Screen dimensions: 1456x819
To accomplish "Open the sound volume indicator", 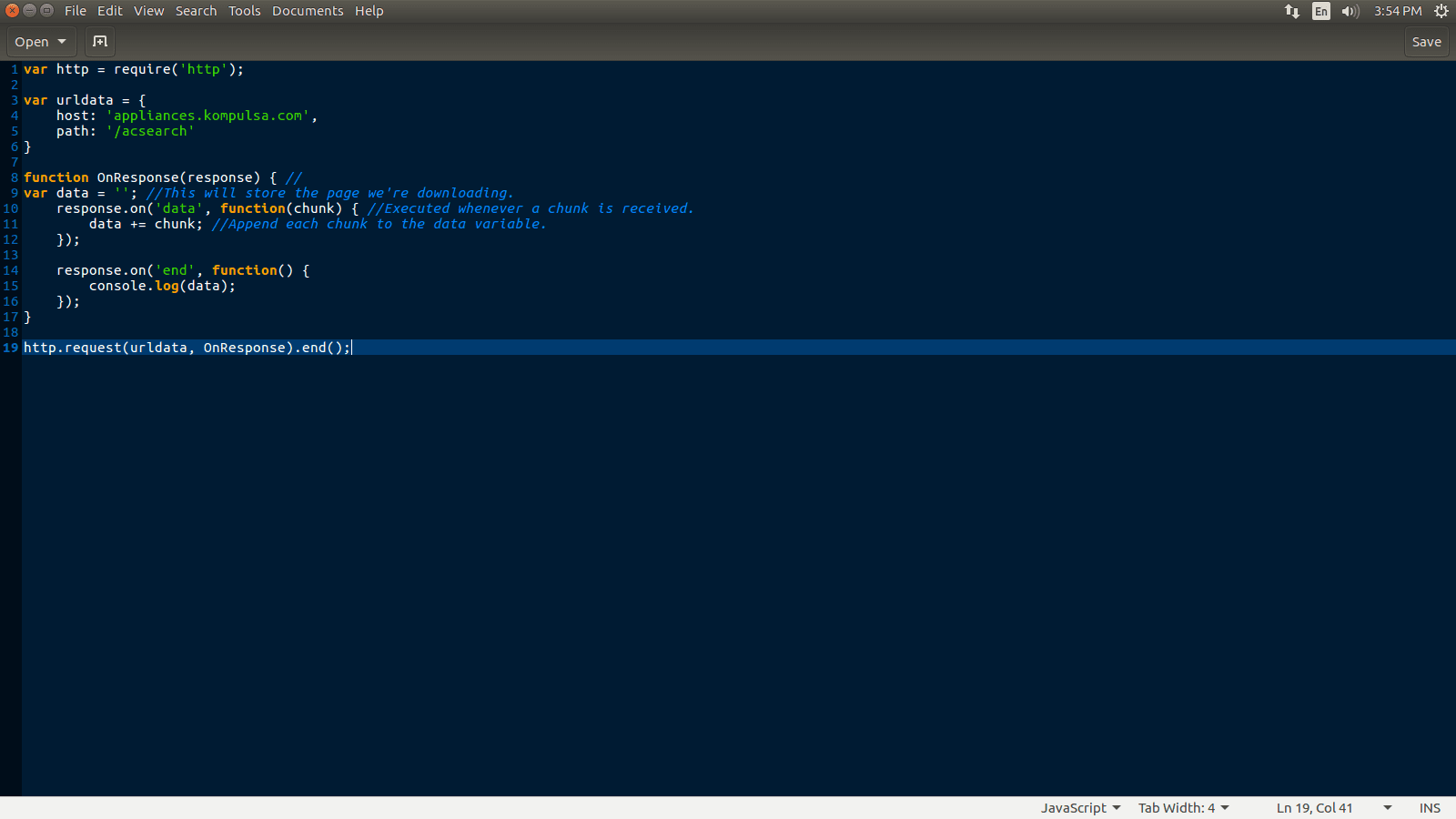I will pos(1350,11).
